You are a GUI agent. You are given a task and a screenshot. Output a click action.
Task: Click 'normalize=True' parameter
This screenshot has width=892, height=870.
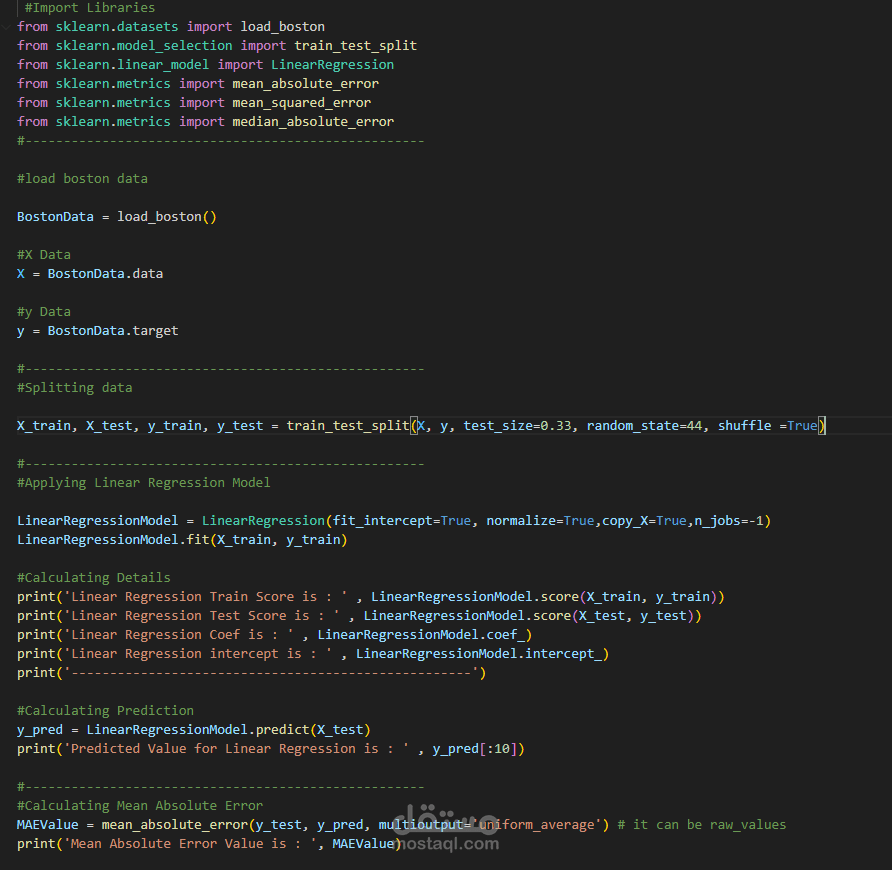[x=540, y=521]
